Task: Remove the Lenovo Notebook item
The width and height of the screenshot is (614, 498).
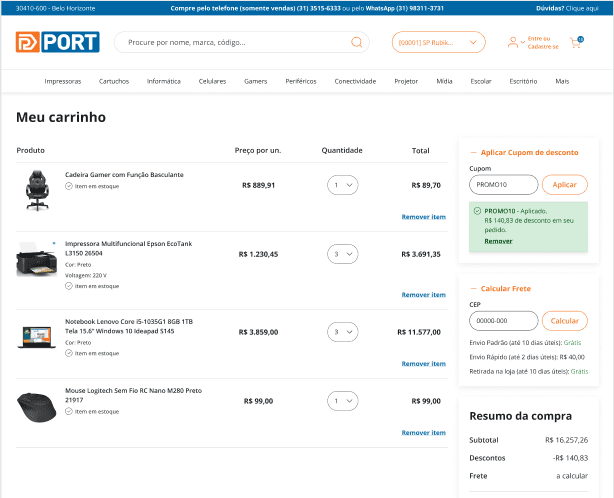Action: coord(424,364)
